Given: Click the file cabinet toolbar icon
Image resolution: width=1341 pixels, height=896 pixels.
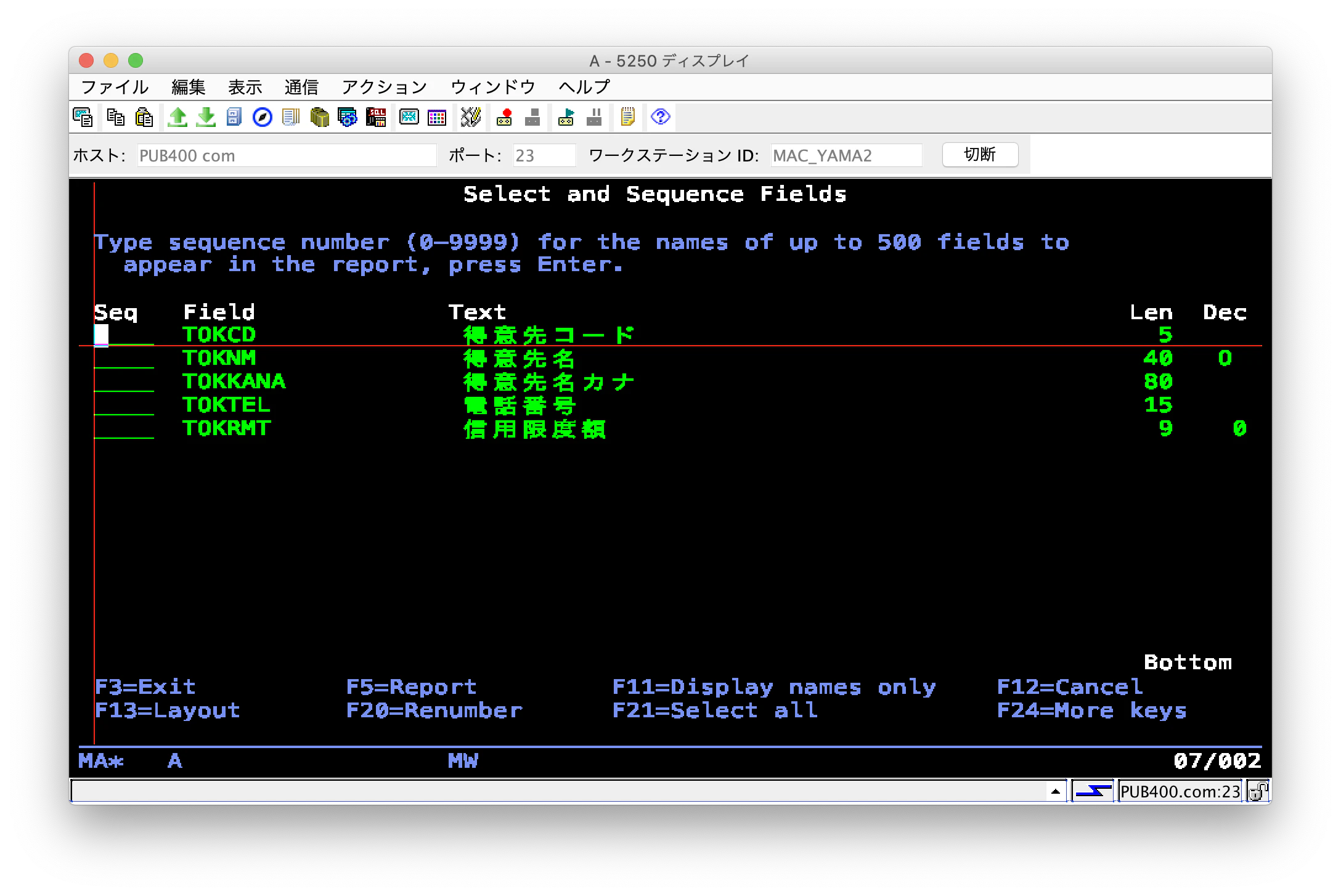Looking at the screenshot, I should (234, 117).
